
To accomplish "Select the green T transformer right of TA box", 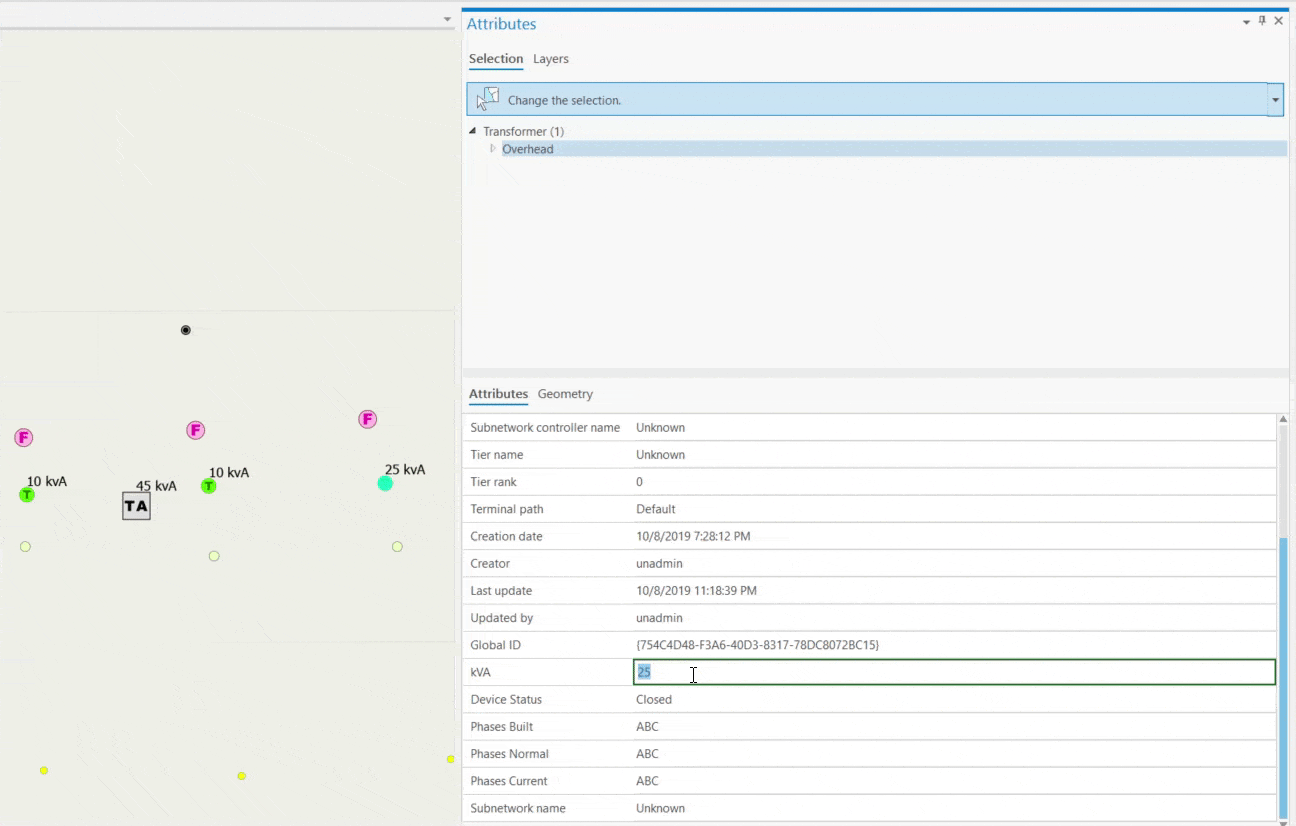I will tap(209, 486).
